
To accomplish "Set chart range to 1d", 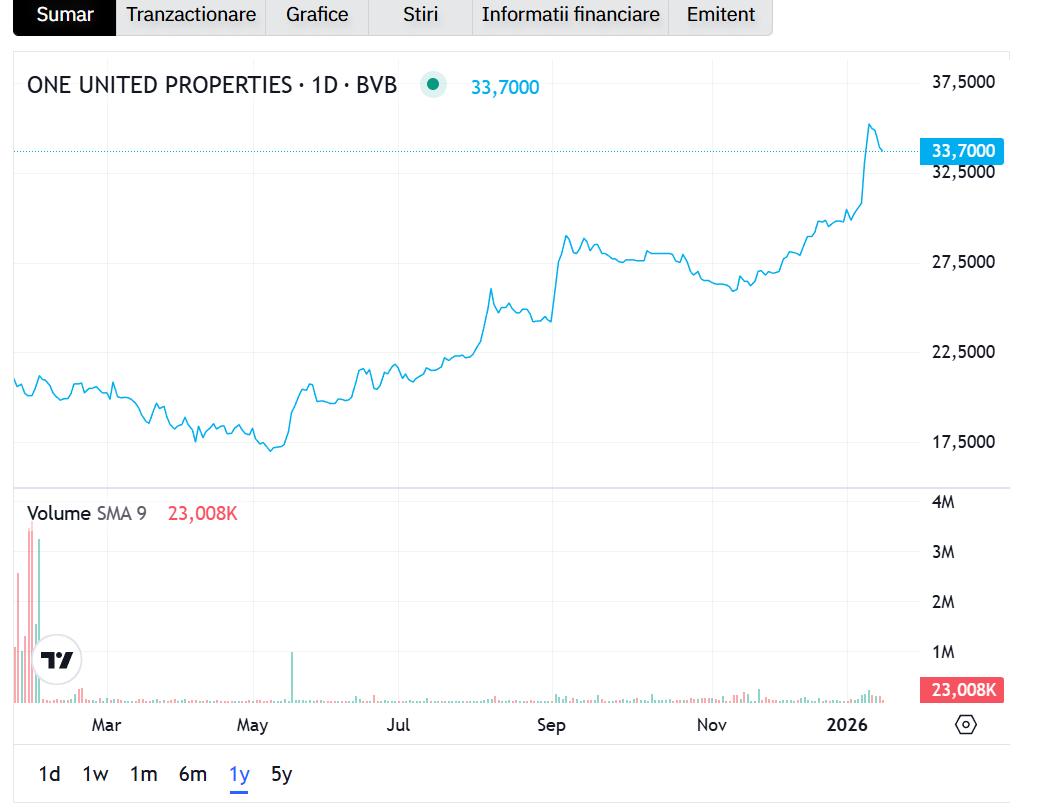I will tap(49, 774).
